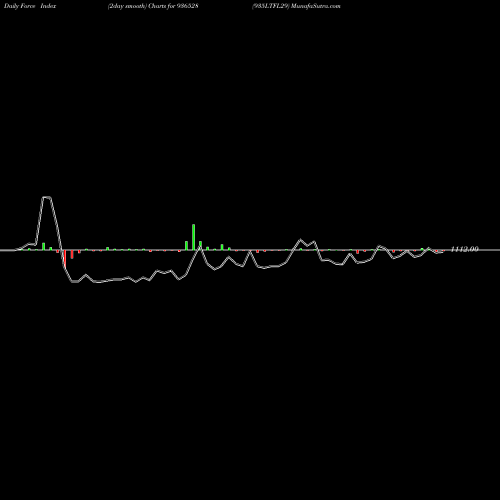Click the longest red bar below zero line
The height and width of the screenshot is (500, 500).
point(65,259)
